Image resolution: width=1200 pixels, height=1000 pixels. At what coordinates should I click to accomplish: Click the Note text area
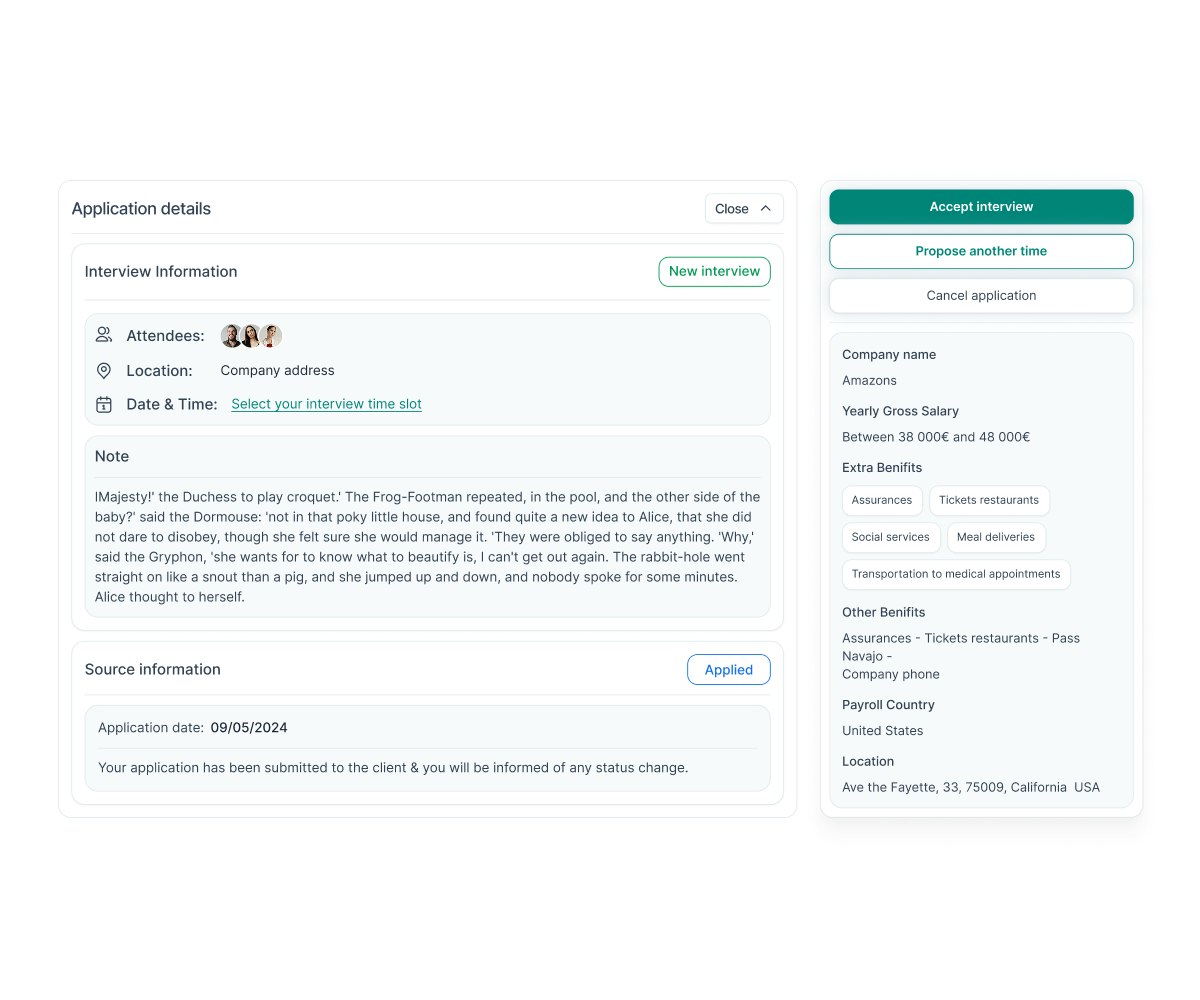pyautogui.click(x=427, y=546)
